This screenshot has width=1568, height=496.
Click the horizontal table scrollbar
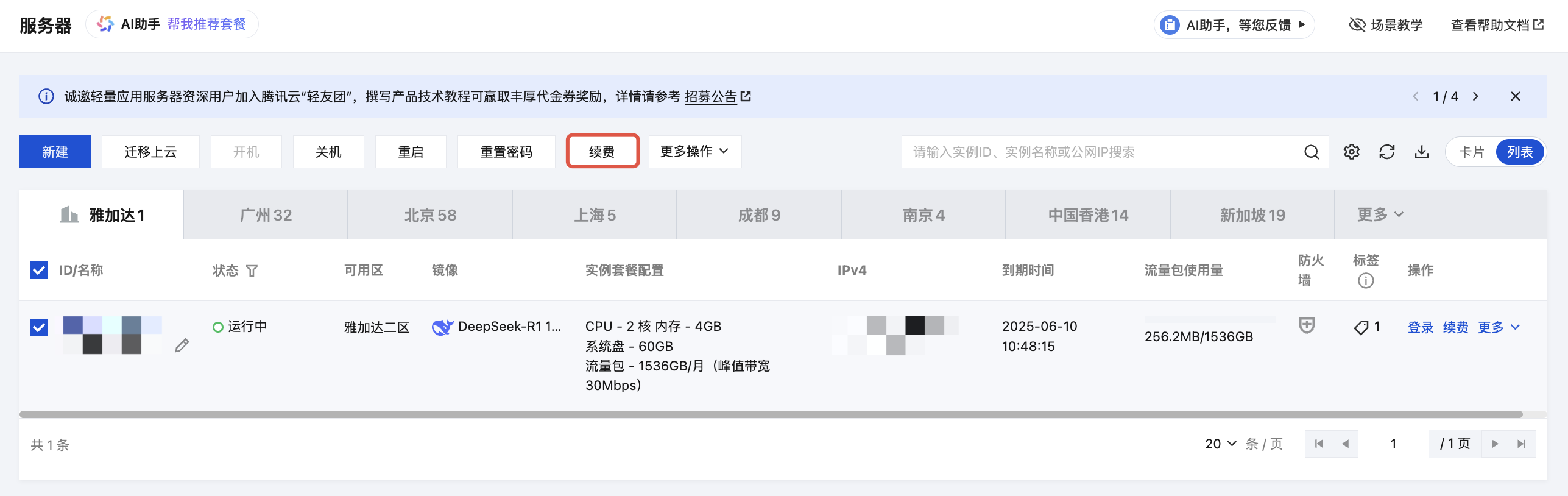click(771, 414)
